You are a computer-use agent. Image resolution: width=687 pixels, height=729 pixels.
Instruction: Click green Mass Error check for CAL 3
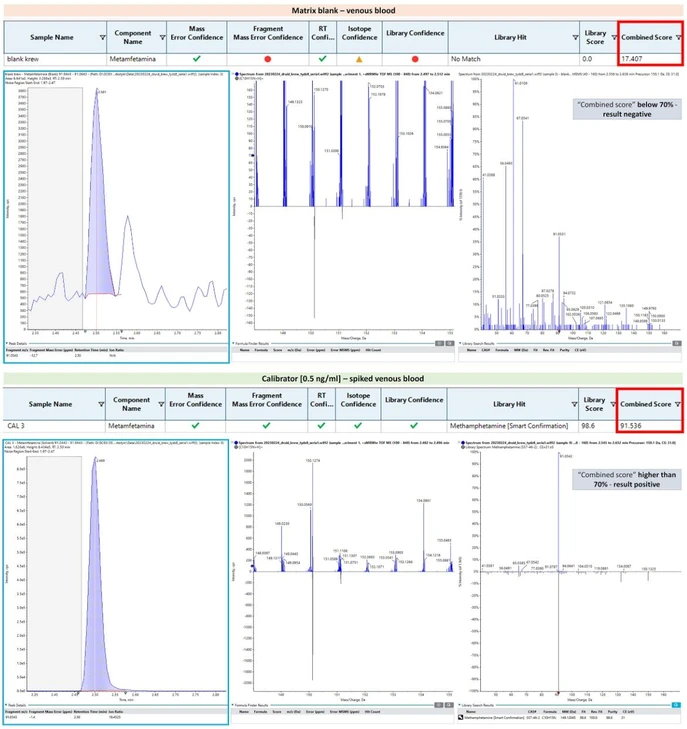[195, 425]
